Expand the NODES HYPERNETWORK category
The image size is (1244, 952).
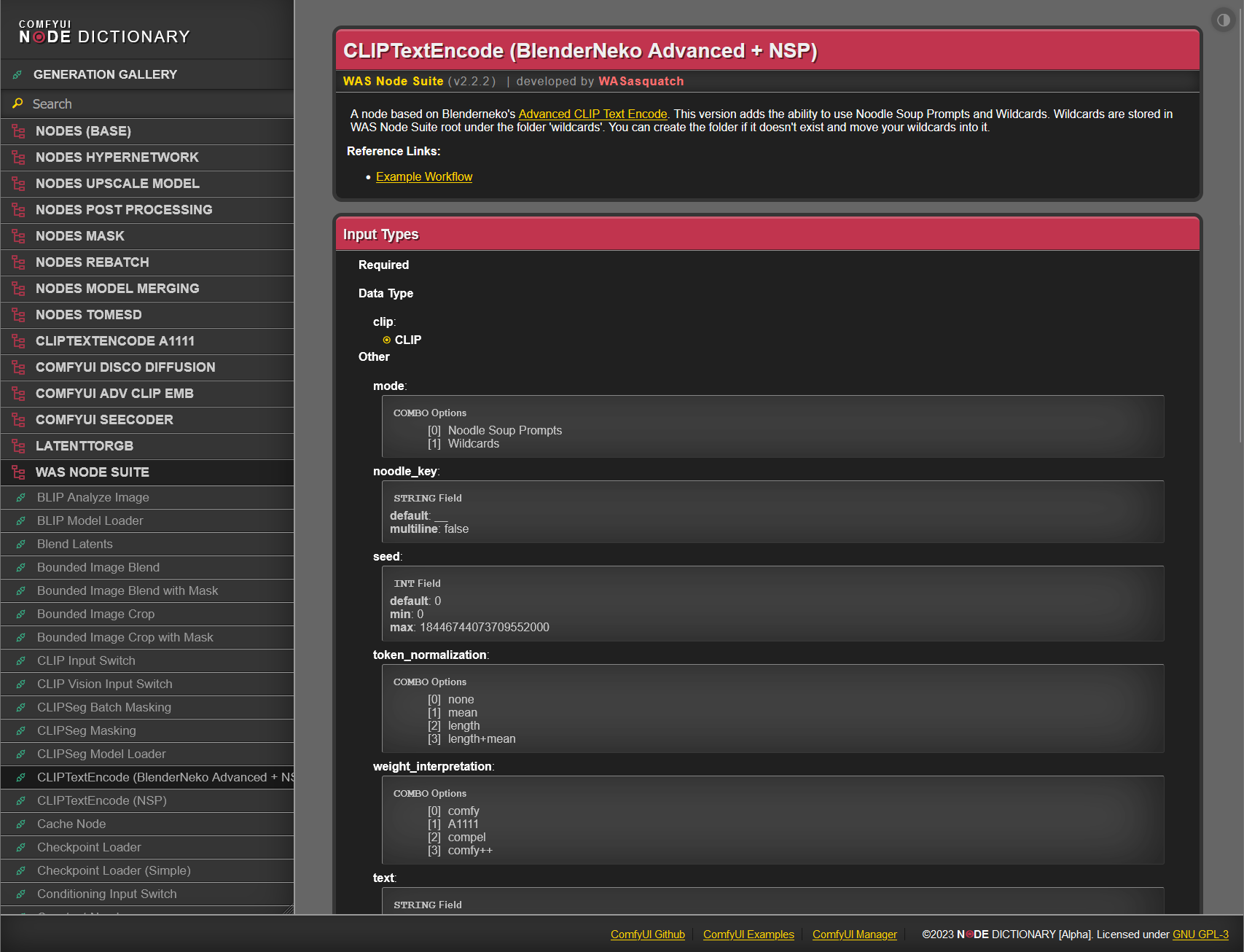(147, 157)
